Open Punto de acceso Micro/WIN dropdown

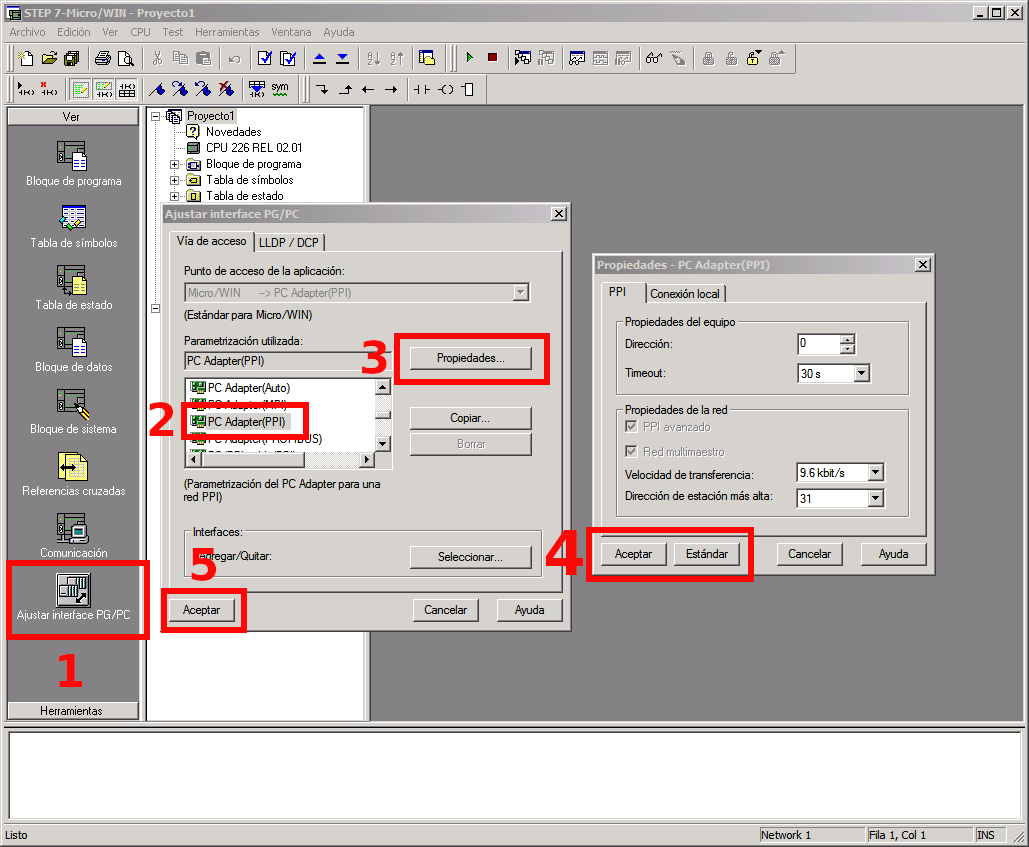point(520,293)
